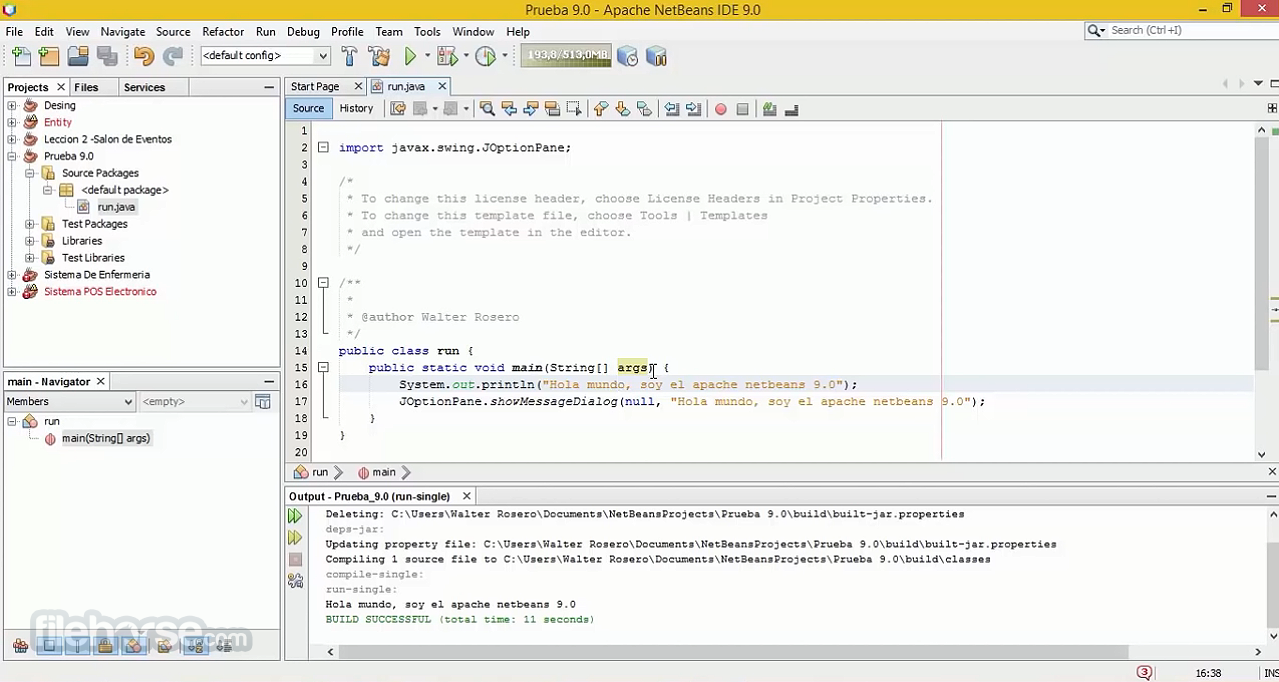The width and height of the screenshot is (1279, 682).
Task: Click the Shift Line Right icon
Action: [x=693, y=109]
